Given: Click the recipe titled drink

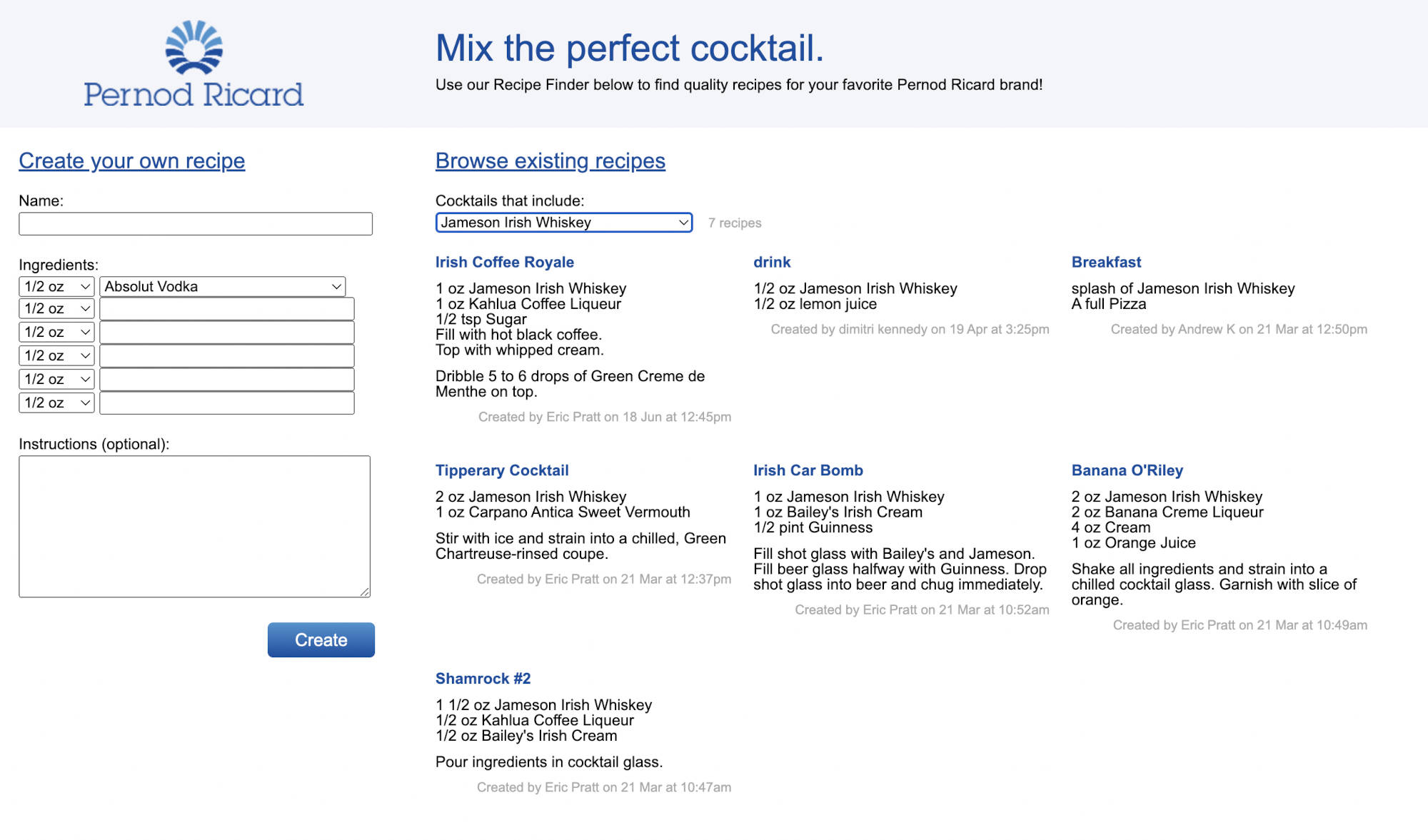Looking at the screenshot, I should click(772, 263).
